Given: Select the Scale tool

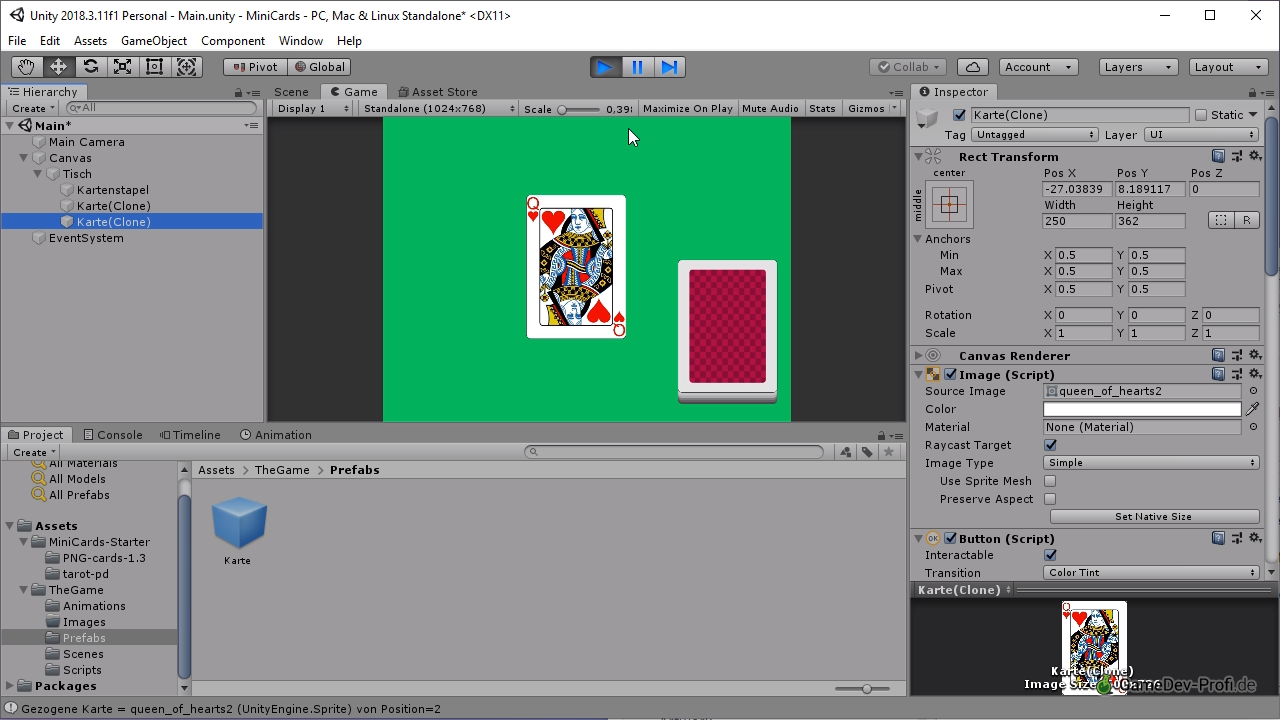Looking at the screenshot, I should point(122,67).
